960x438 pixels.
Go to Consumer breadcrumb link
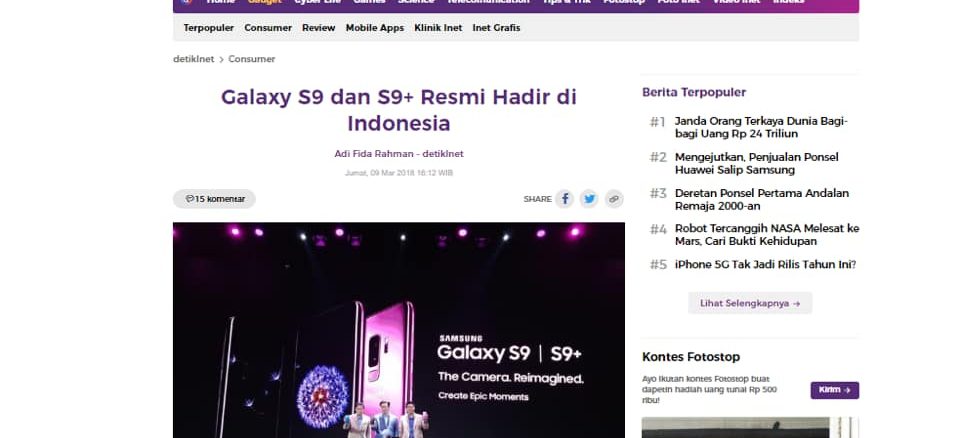(x=252, y=59)
